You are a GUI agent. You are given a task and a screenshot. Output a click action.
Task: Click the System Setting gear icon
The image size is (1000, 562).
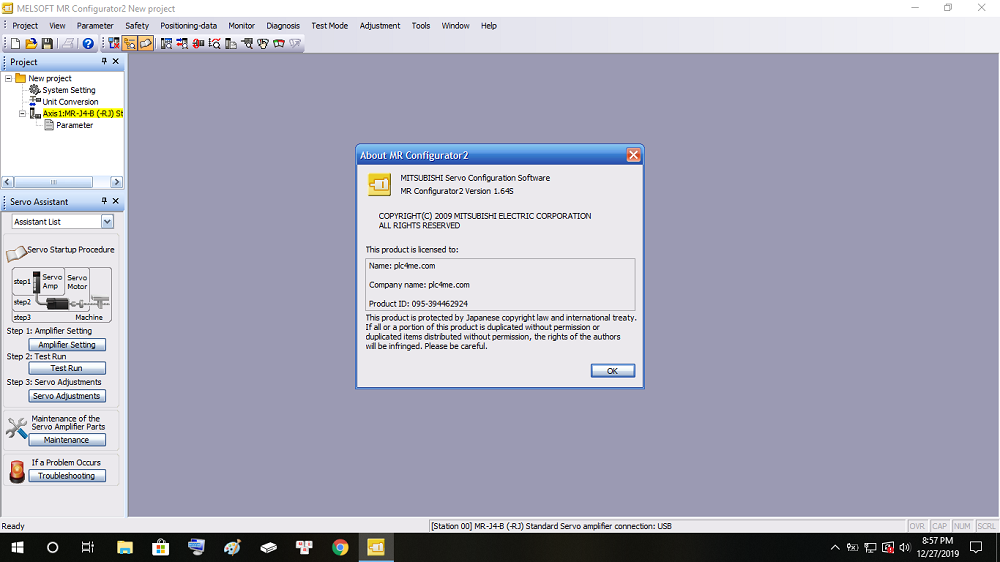click(x=35, y=90)
